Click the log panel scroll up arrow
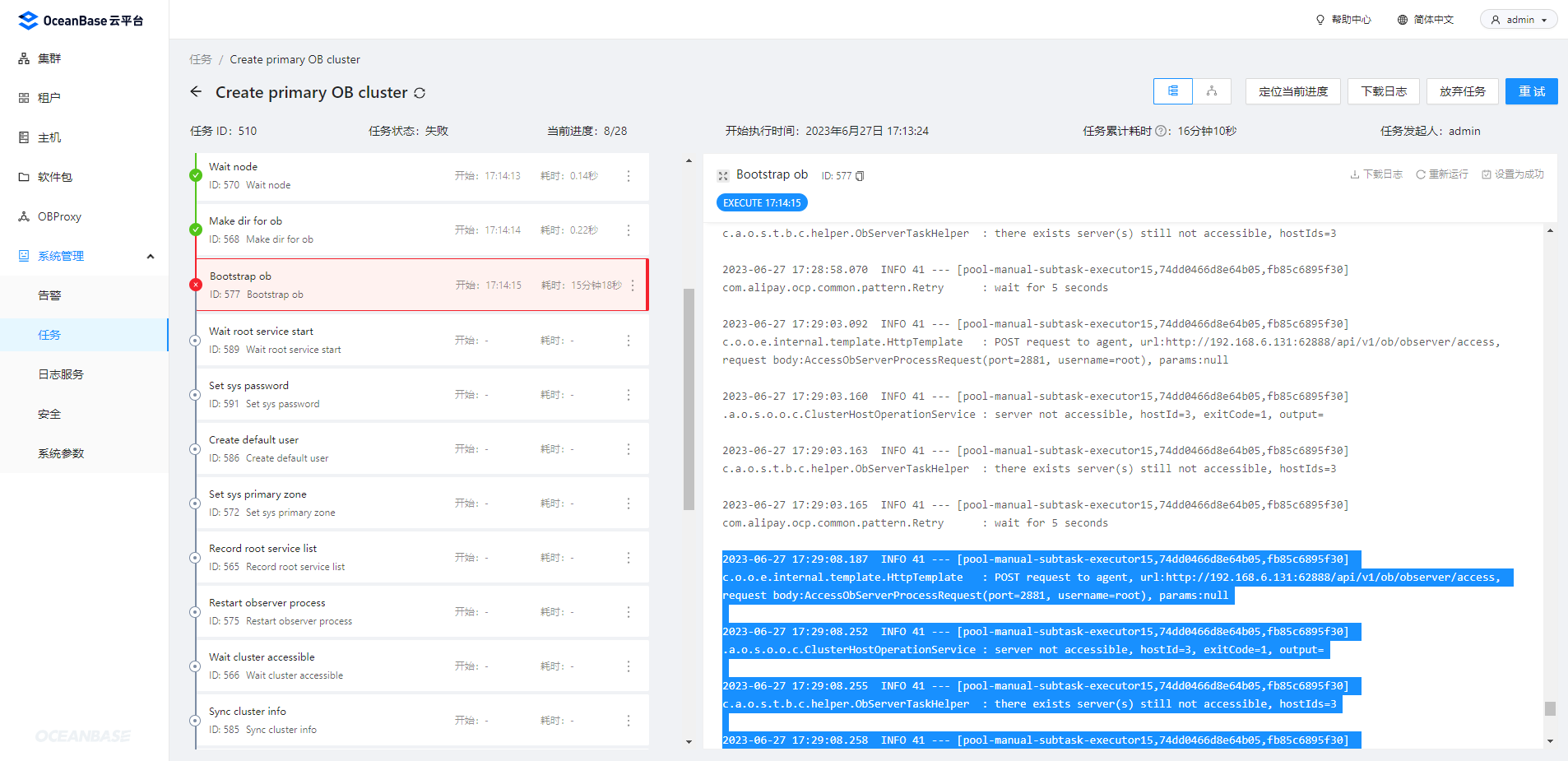Image resolution: width=1568 pixels, height=761 pixels. tap(1550, 231)
